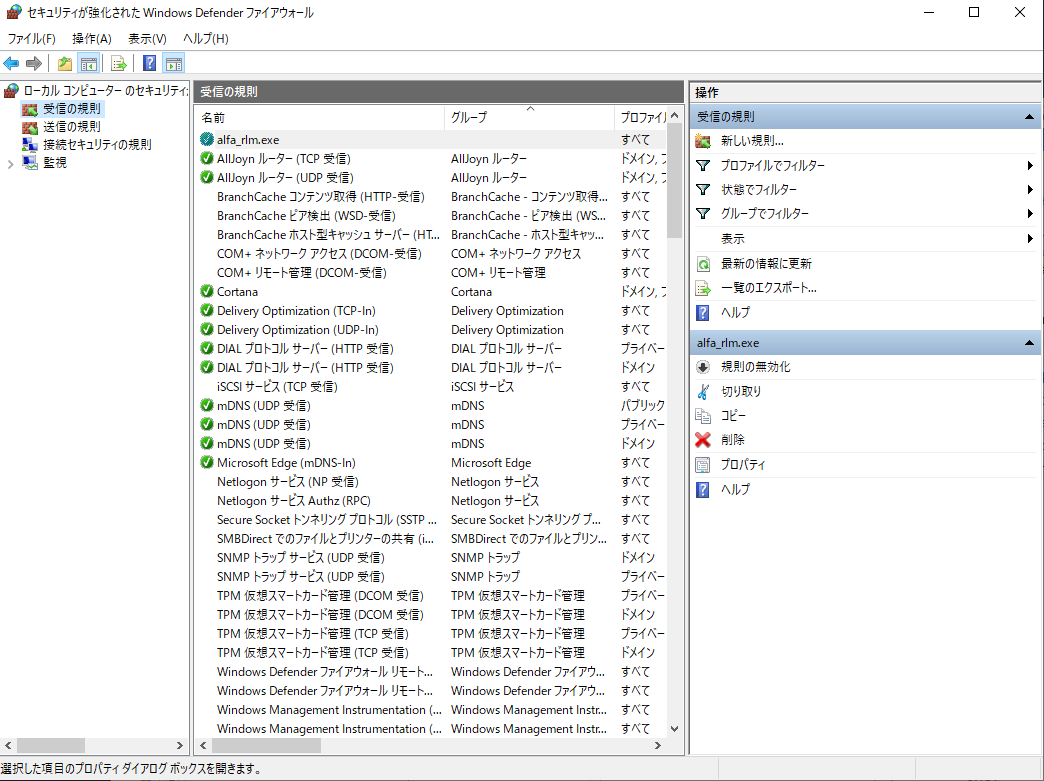Image resolution: width=1044 pixels, height=781 pixels.
Task: Open the 操作(A) menu
Action: pyautogui.click(x=92, y=39)
